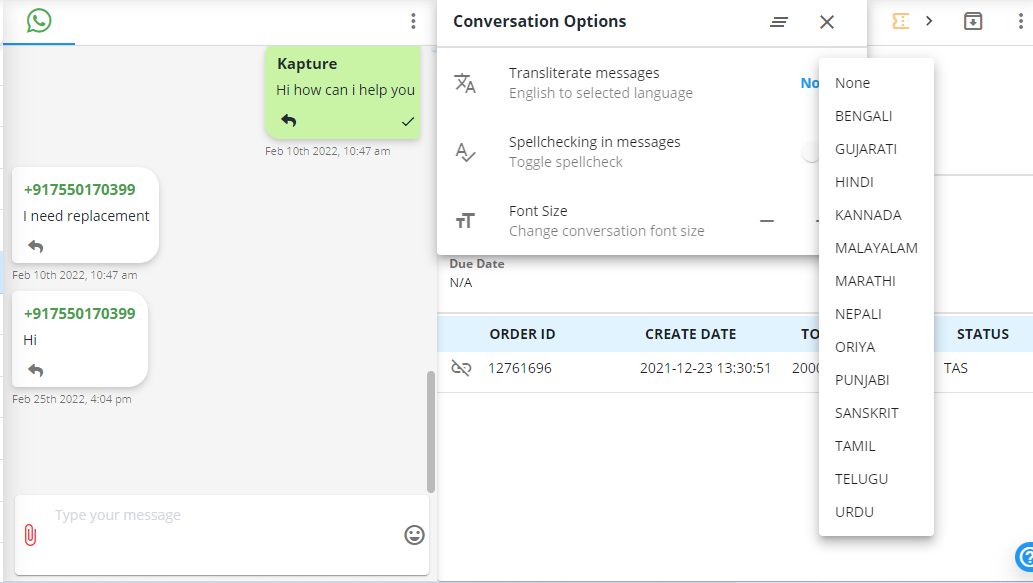Open the WhatsApp channel tab

point(39,21)
